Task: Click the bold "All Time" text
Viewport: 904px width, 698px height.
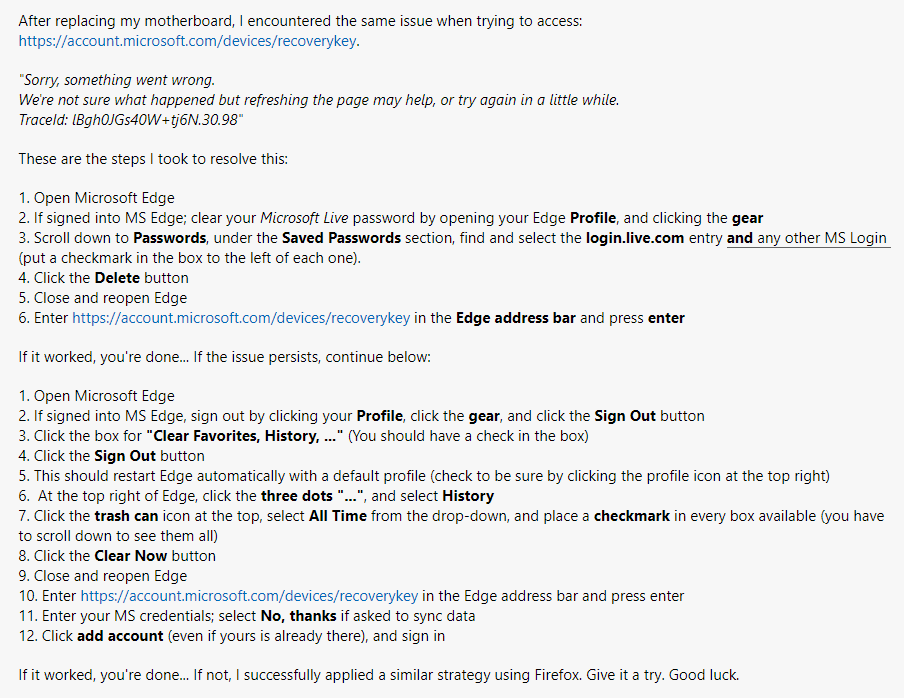Action: point(338,516)
